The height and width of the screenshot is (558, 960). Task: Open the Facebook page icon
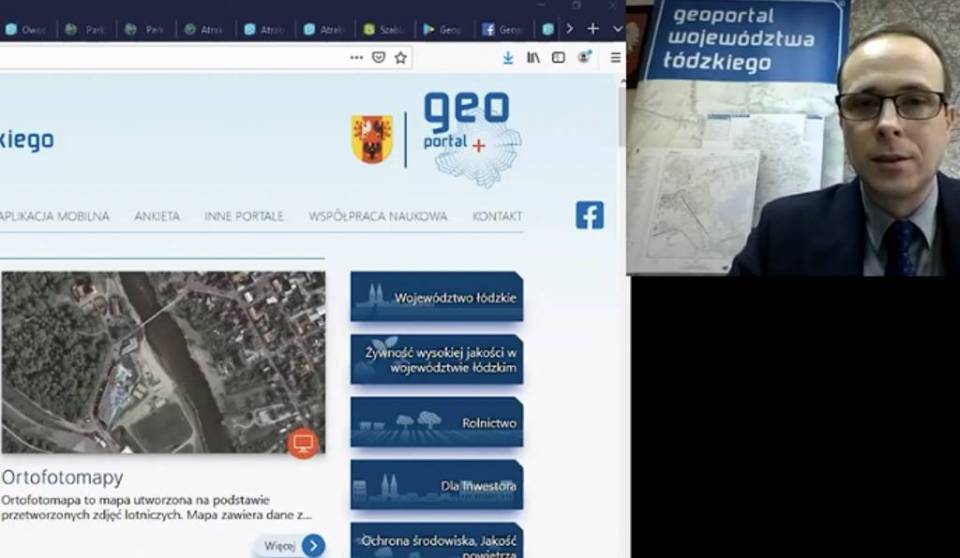coord(589,215)
